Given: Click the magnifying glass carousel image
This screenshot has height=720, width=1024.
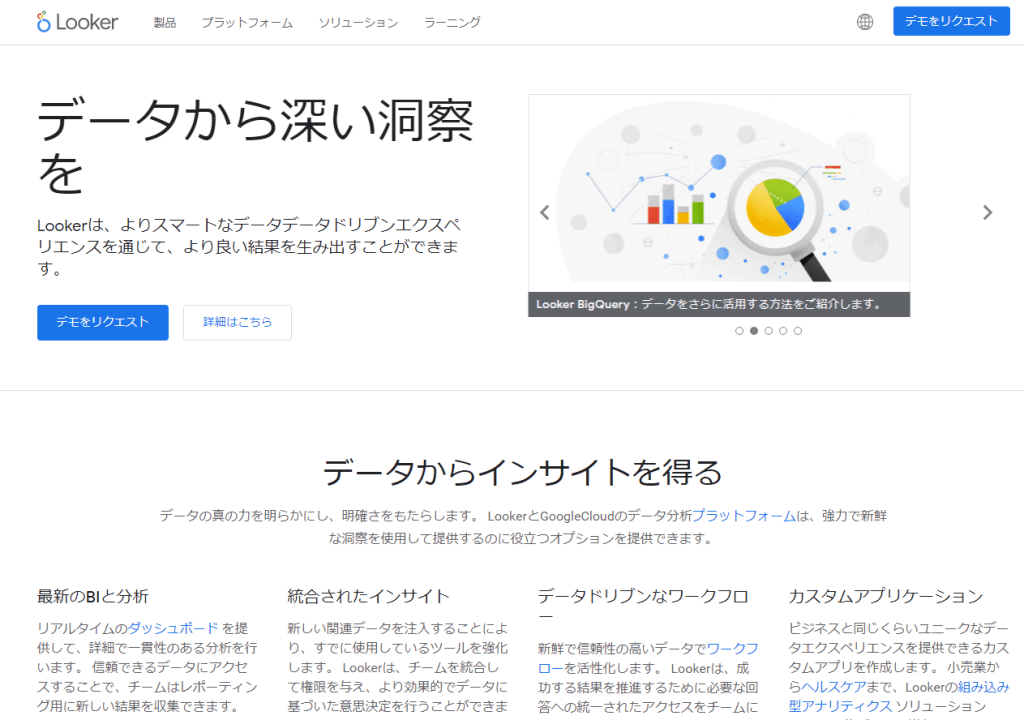Looking at the screenshot, I should 719,193.
